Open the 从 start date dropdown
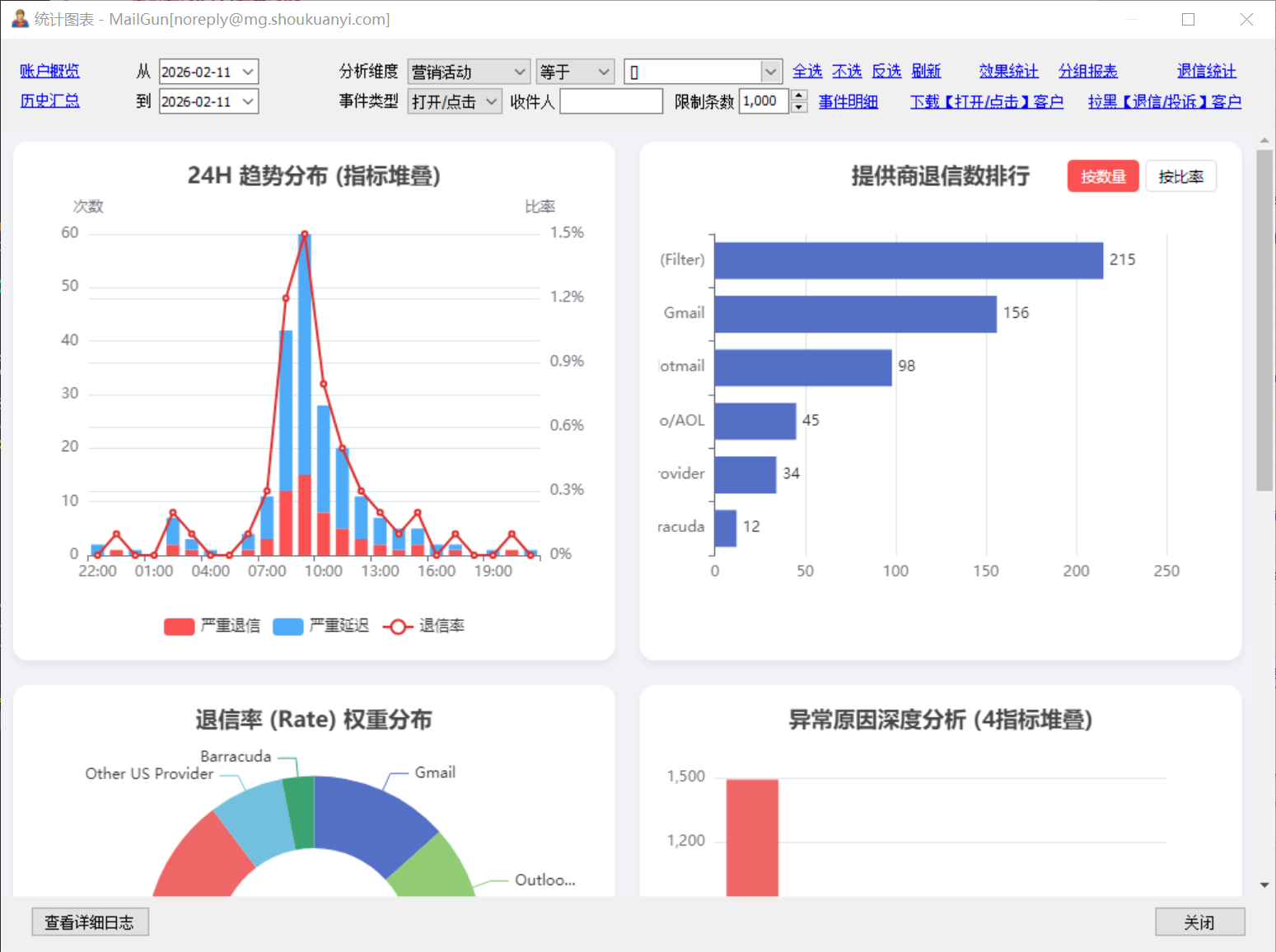The height and width of the screenshot is (952, 1276). pos(248,72)
